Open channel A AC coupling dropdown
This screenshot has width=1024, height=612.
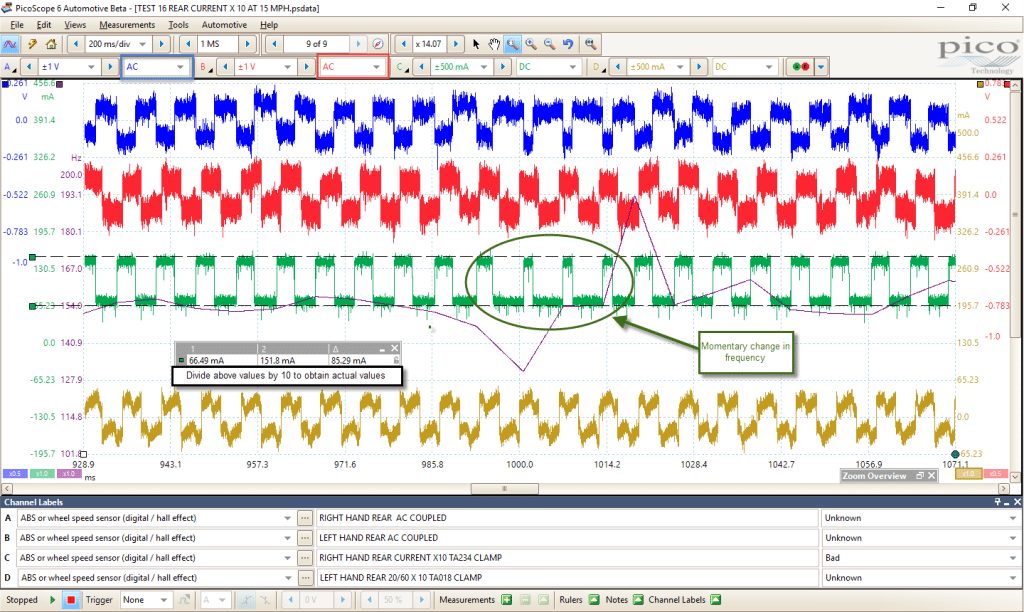[x=156, y=67]
